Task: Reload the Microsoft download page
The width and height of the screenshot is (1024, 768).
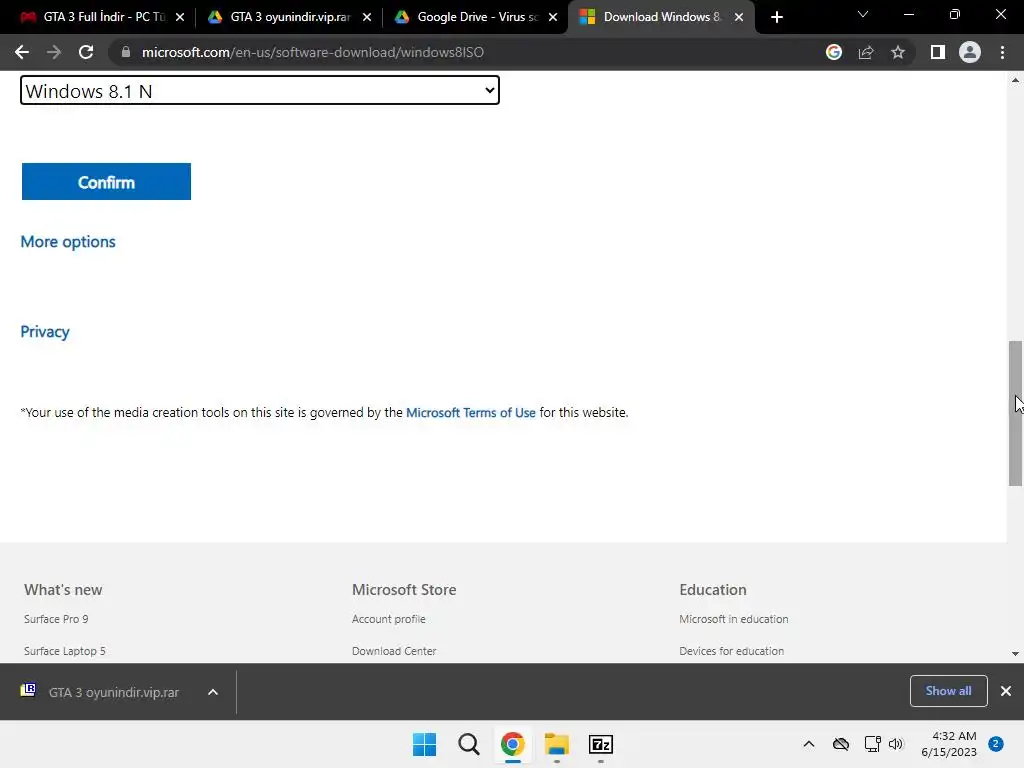Action: (86, 52)
